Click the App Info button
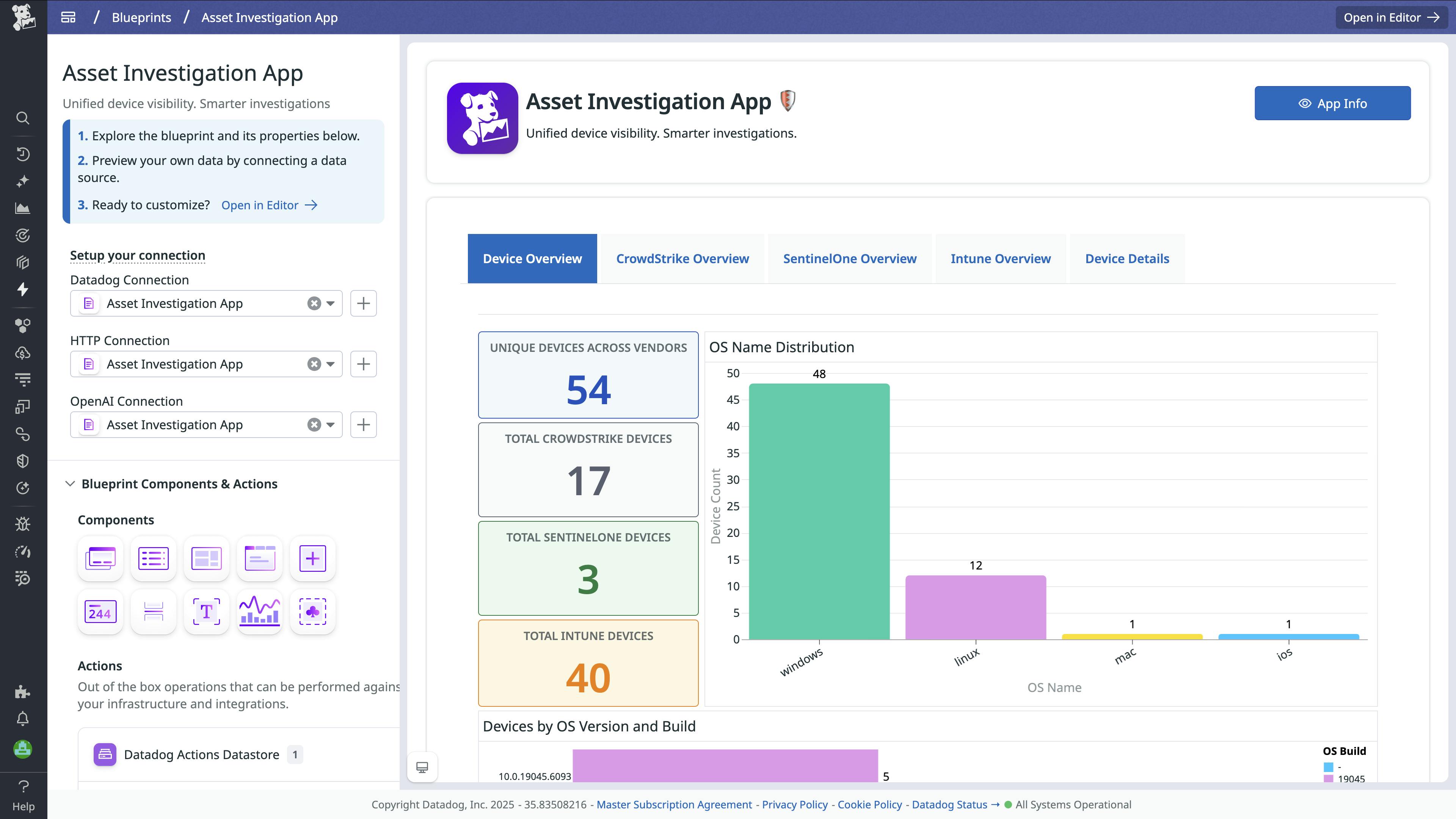Viewport: 1456px width, 819px height. point(1332,103)
